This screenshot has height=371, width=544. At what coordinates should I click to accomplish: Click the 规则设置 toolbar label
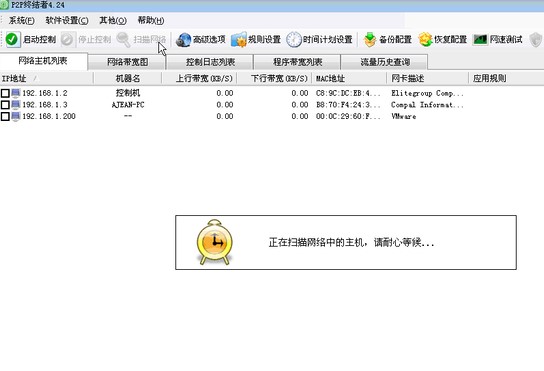(x=264, y=40)
